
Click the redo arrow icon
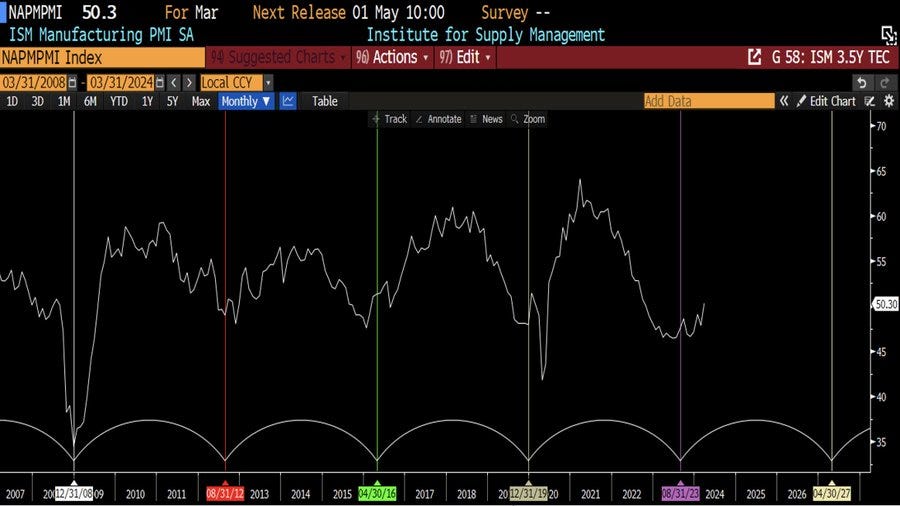tap(886, 82)
